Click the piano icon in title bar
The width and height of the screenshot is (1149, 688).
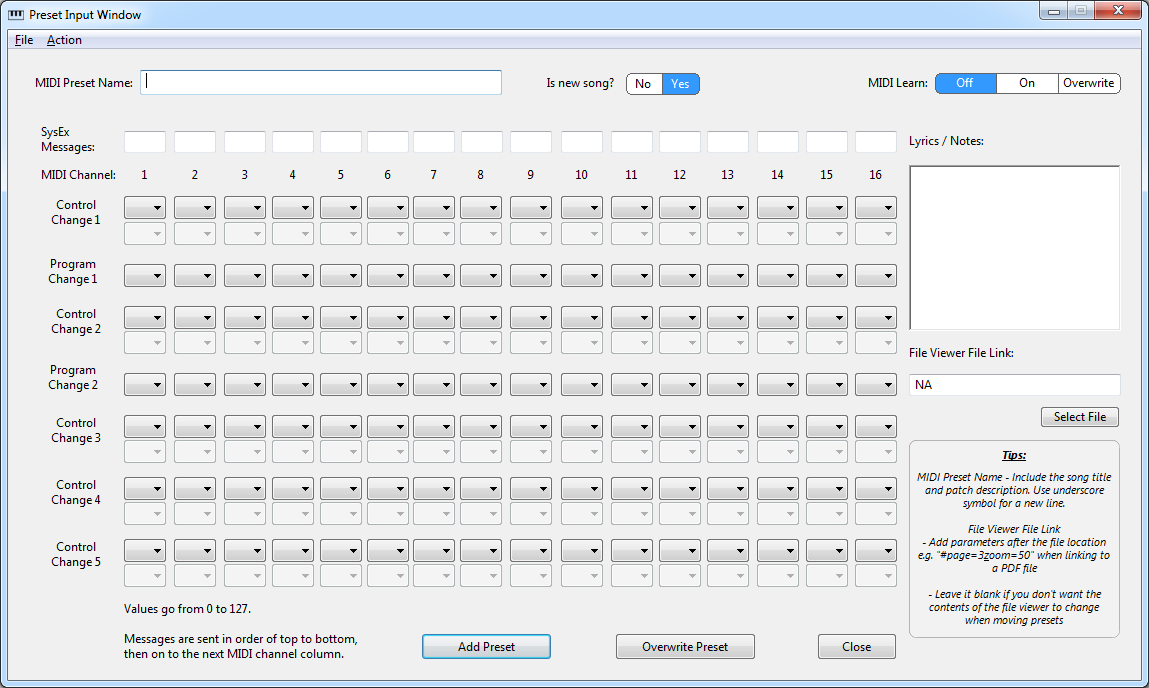click(15, 15)
